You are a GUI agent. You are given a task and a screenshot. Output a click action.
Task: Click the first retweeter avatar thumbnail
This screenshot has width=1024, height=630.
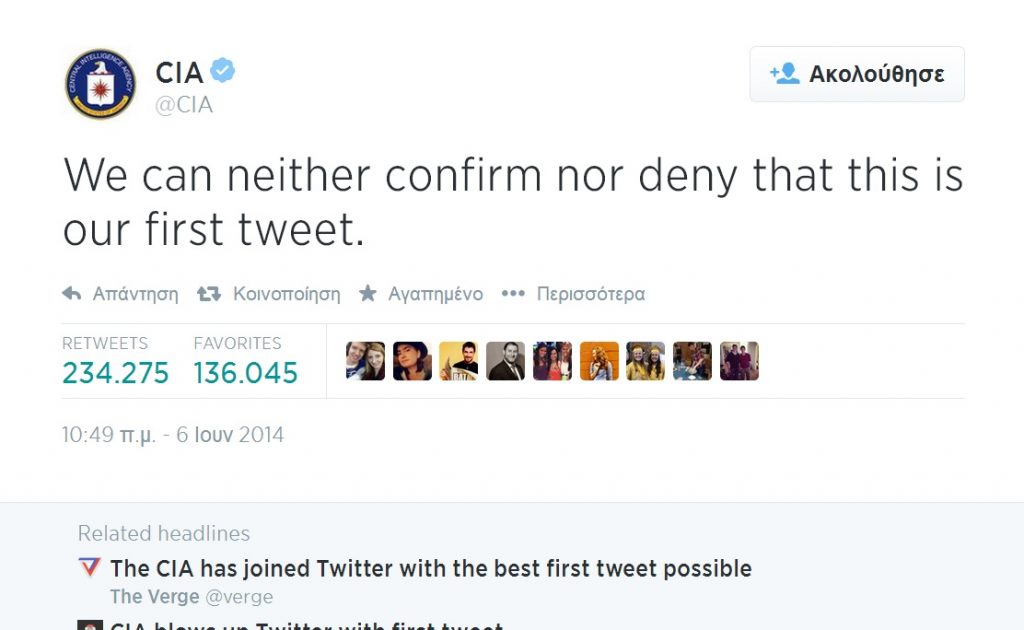coord(365,361)
